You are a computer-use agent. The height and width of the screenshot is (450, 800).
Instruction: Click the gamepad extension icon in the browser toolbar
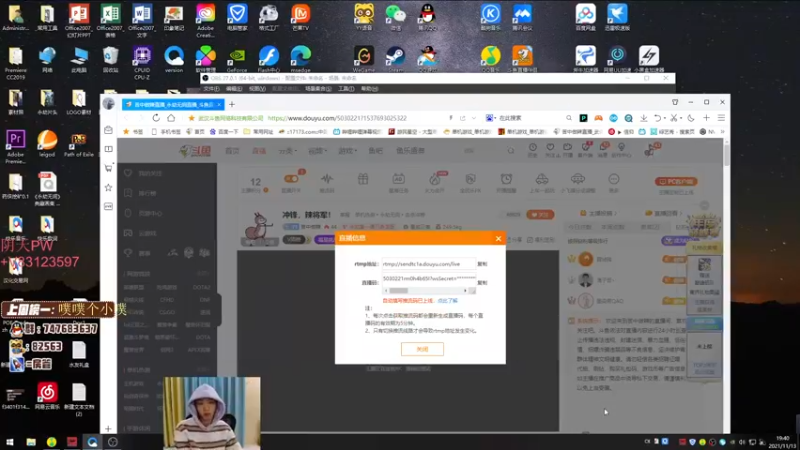598,118
